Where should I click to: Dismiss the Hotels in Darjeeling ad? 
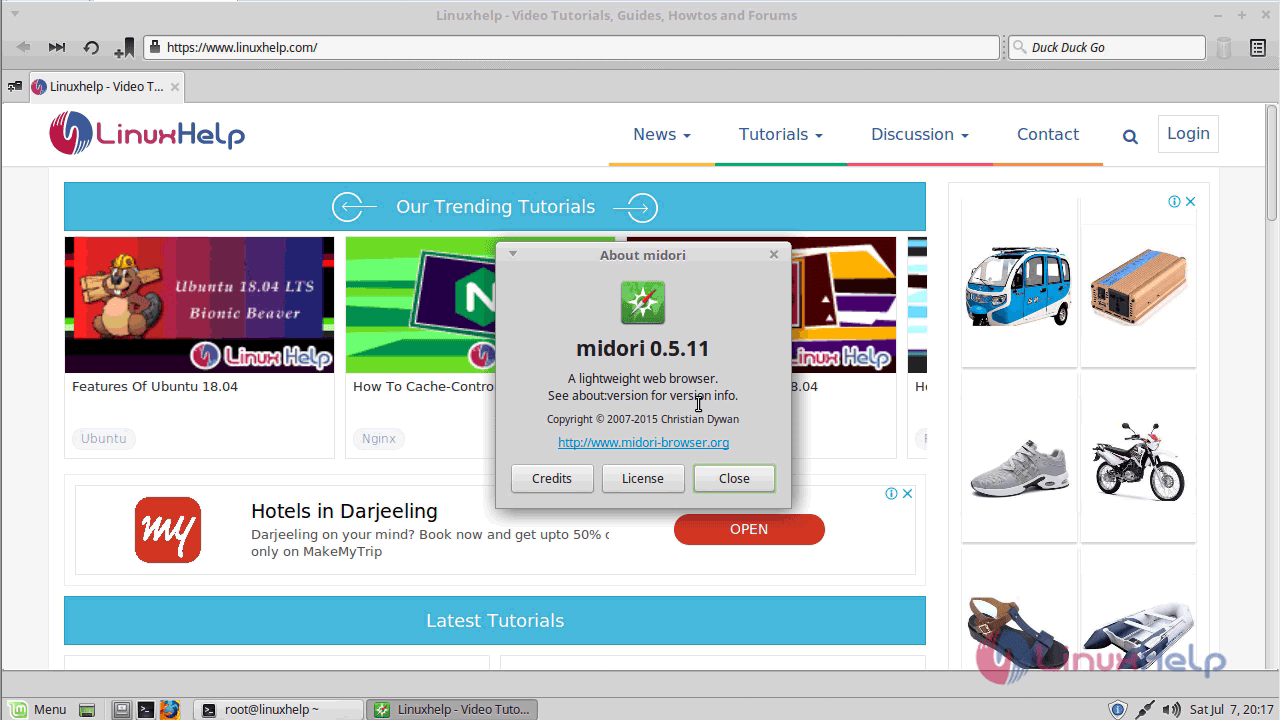(907, 493)
